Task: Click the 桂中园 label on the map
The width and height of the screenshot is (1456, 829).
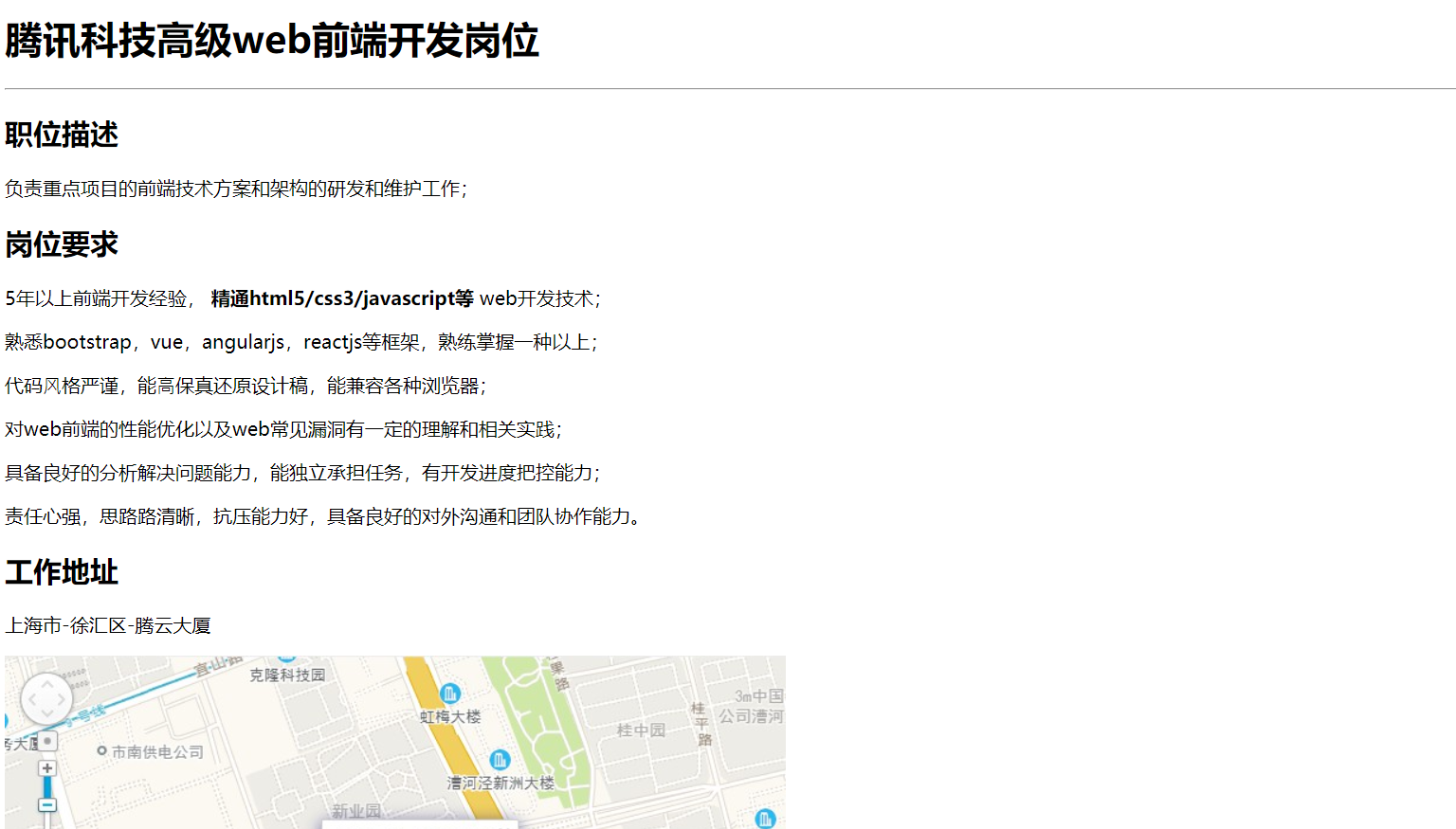Action: click(641, 730)
